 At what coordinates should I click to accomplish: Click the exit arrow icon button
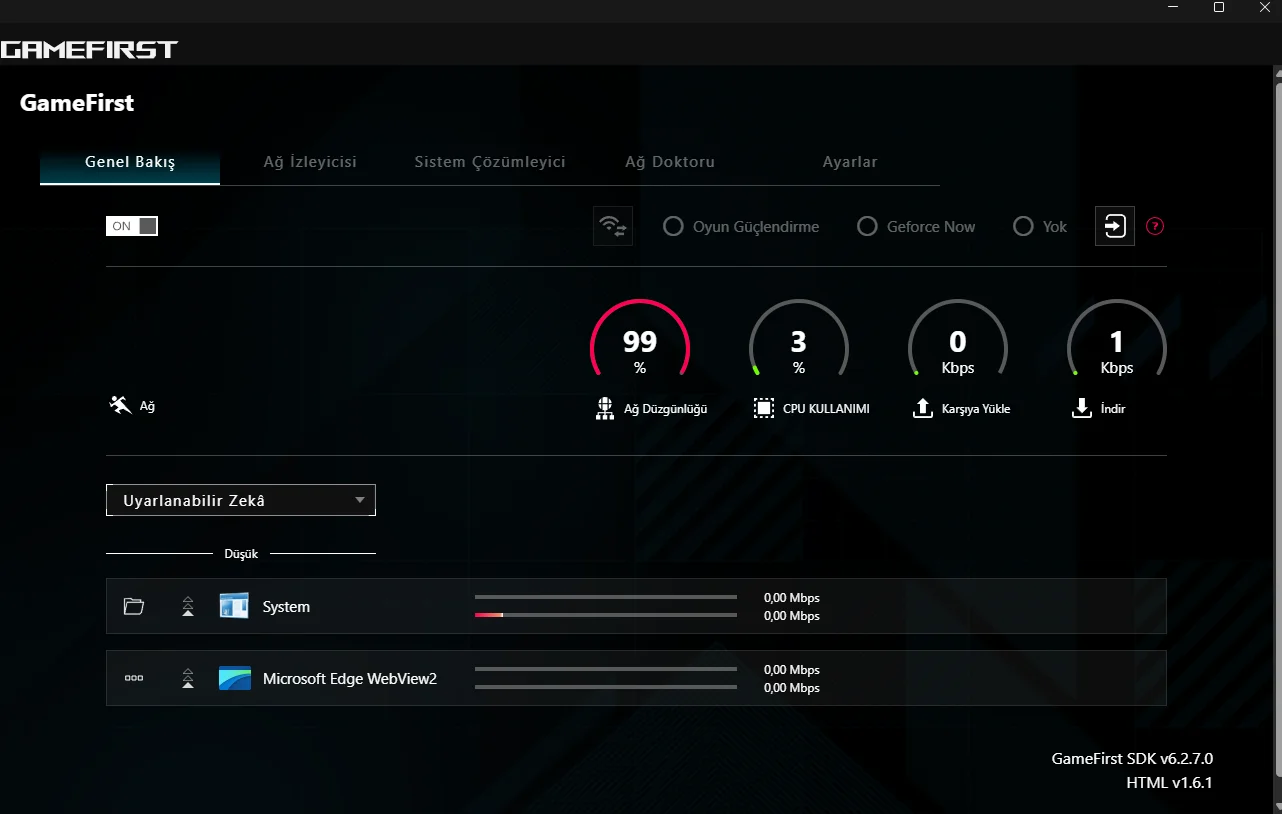[x=1115, y=226]
